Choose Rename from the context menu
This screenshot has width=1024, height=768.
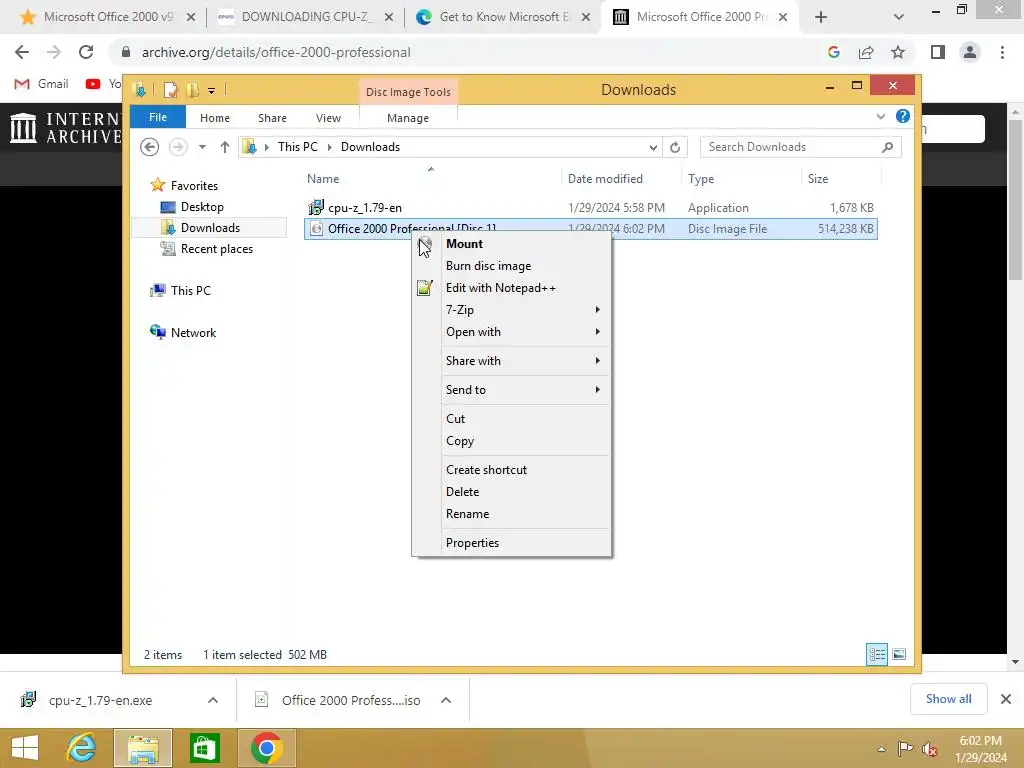point(467,514)
